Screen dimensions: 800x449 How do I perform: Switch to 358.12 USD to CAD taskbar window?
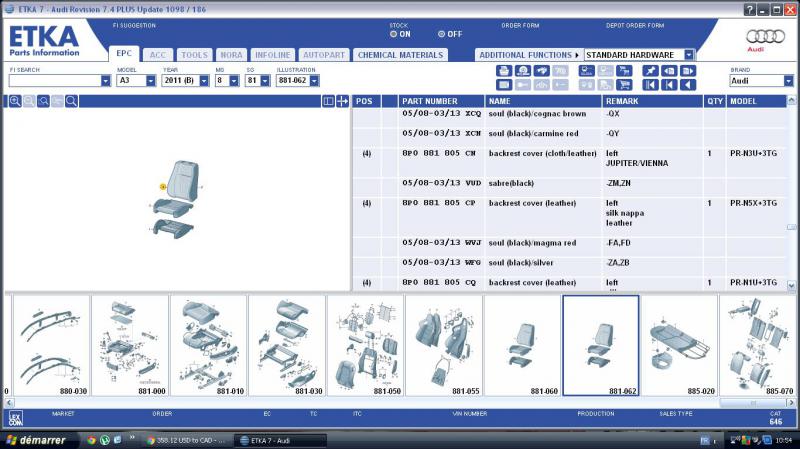(x=187, y=440)
